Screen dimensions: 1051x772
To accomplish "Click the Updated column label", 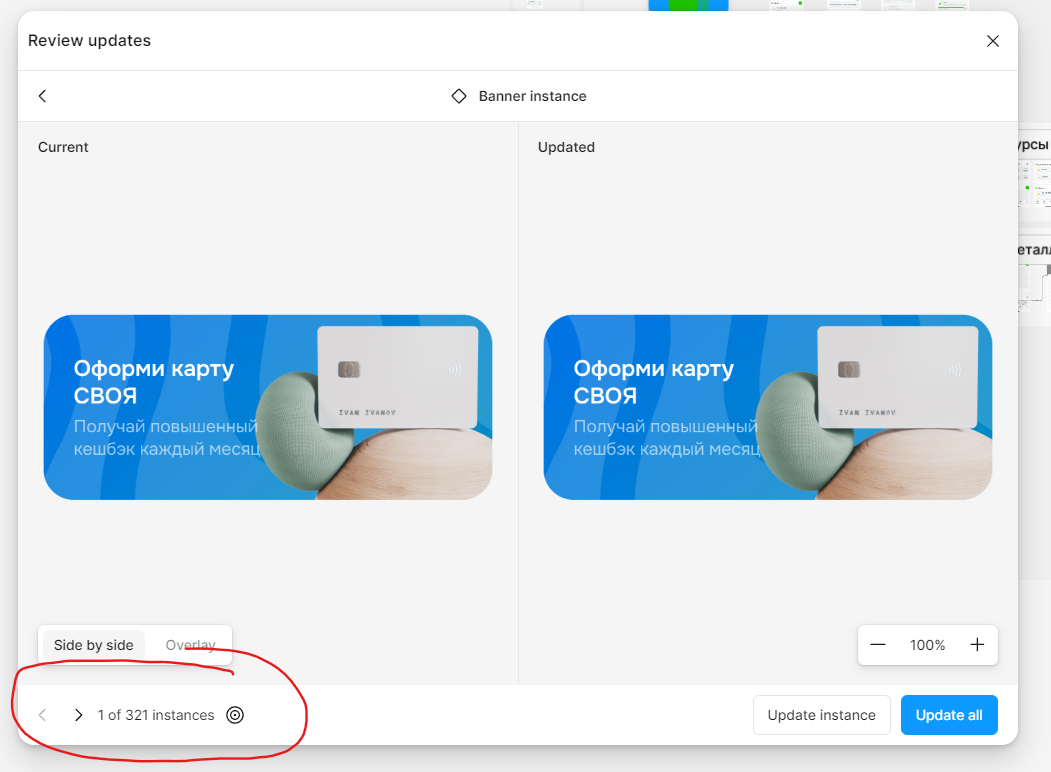I will tap(566, 147).
